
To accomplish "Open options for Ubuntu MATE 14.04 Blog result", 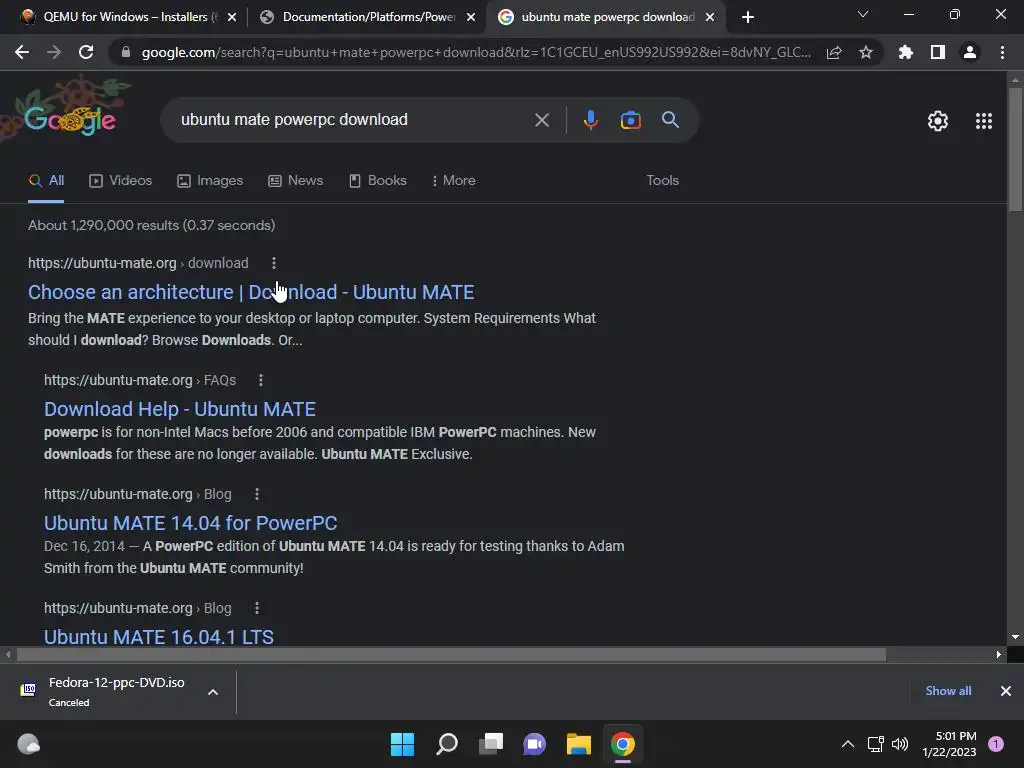I will click(x=257, y=494).
